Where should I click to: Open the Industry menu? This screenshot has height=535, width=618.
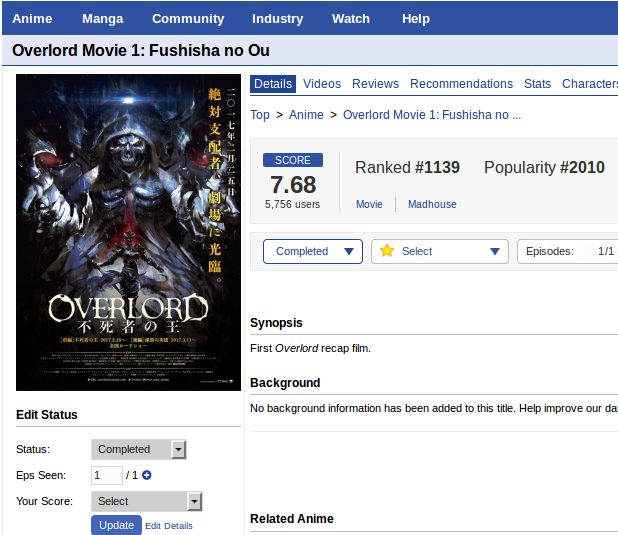(277, 19)
